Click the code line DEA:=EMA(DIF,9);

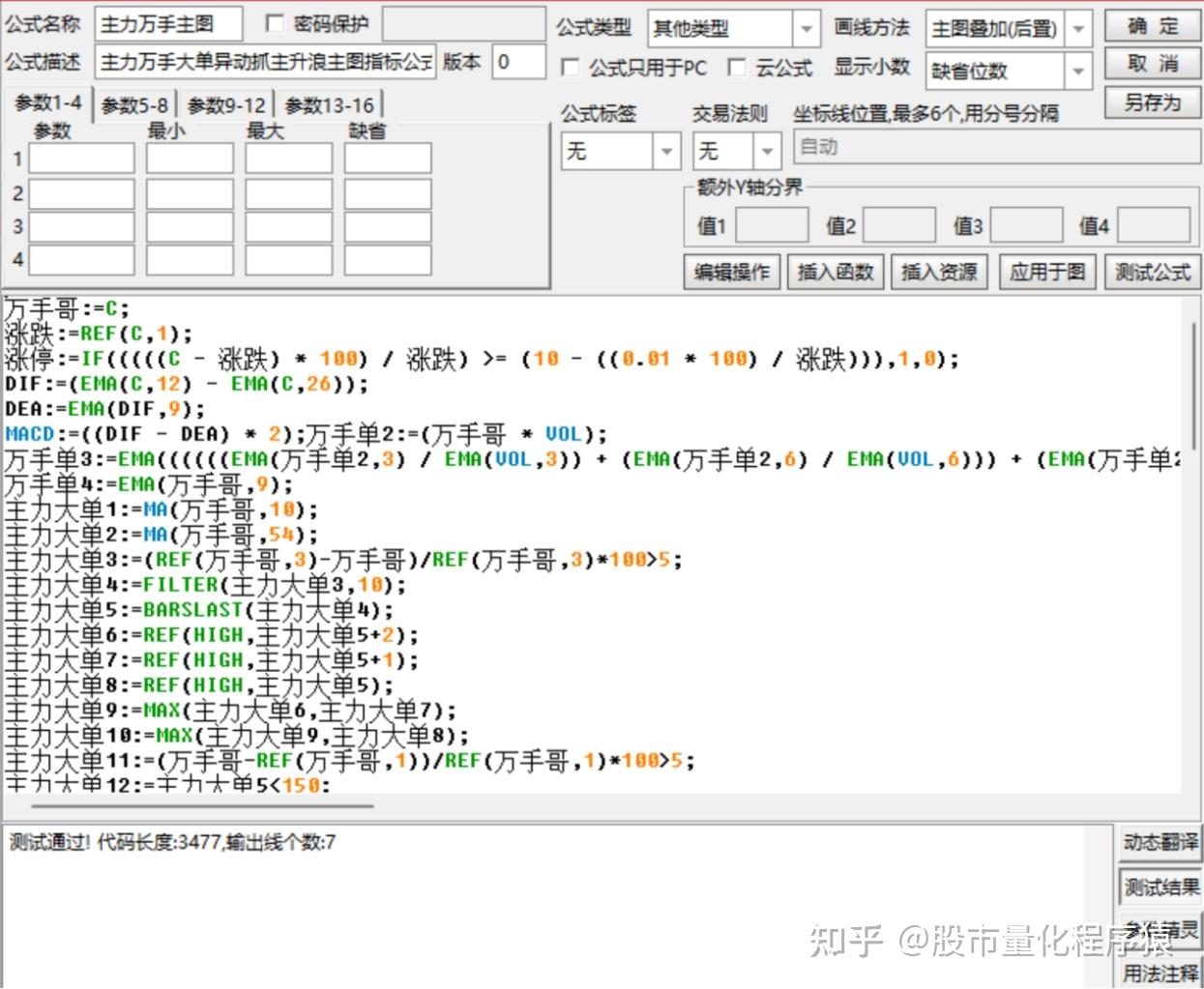tap(105, 410)
